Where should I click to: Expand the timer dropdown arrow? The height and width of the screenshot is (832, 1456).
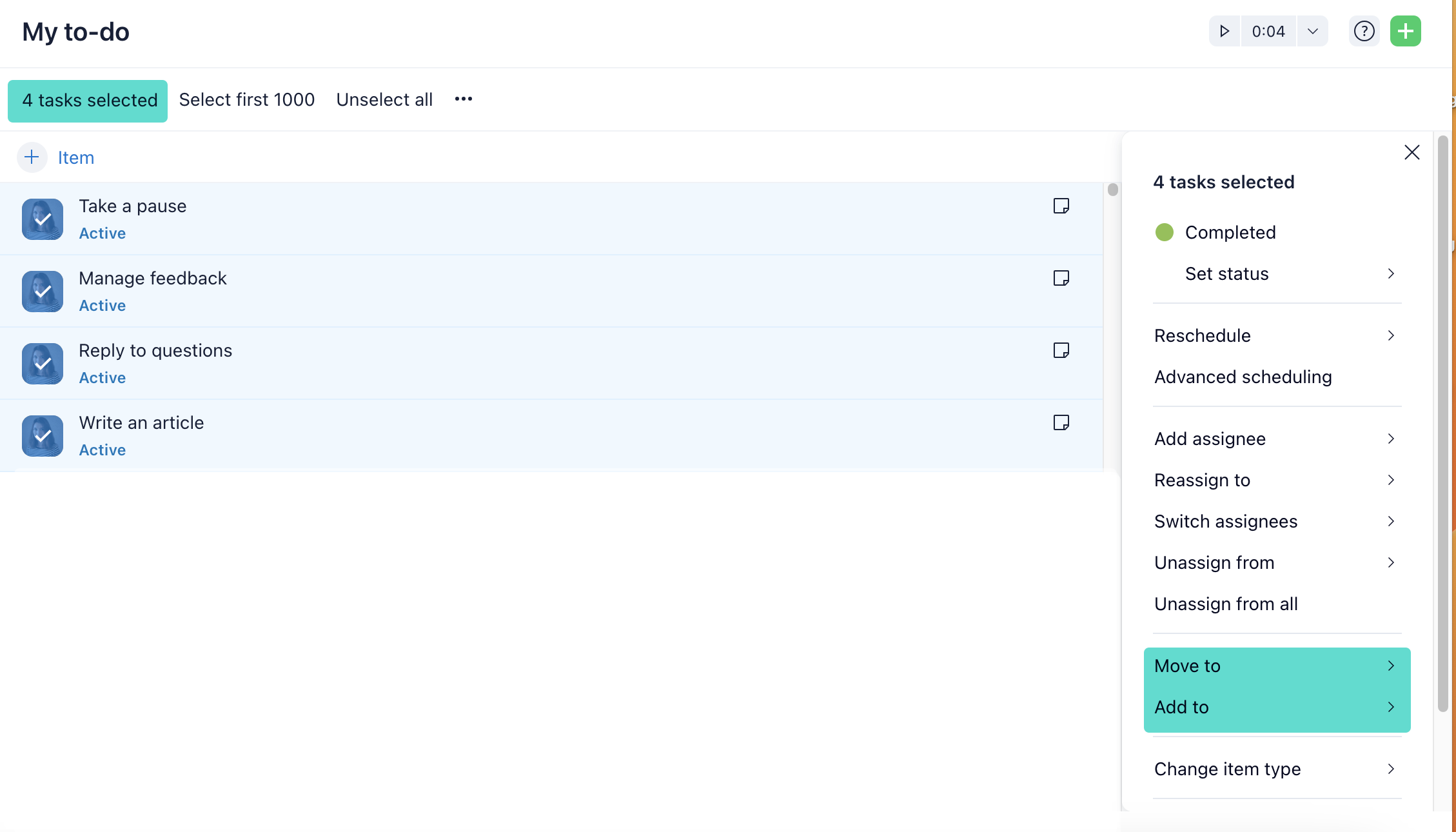point(1312,31)
